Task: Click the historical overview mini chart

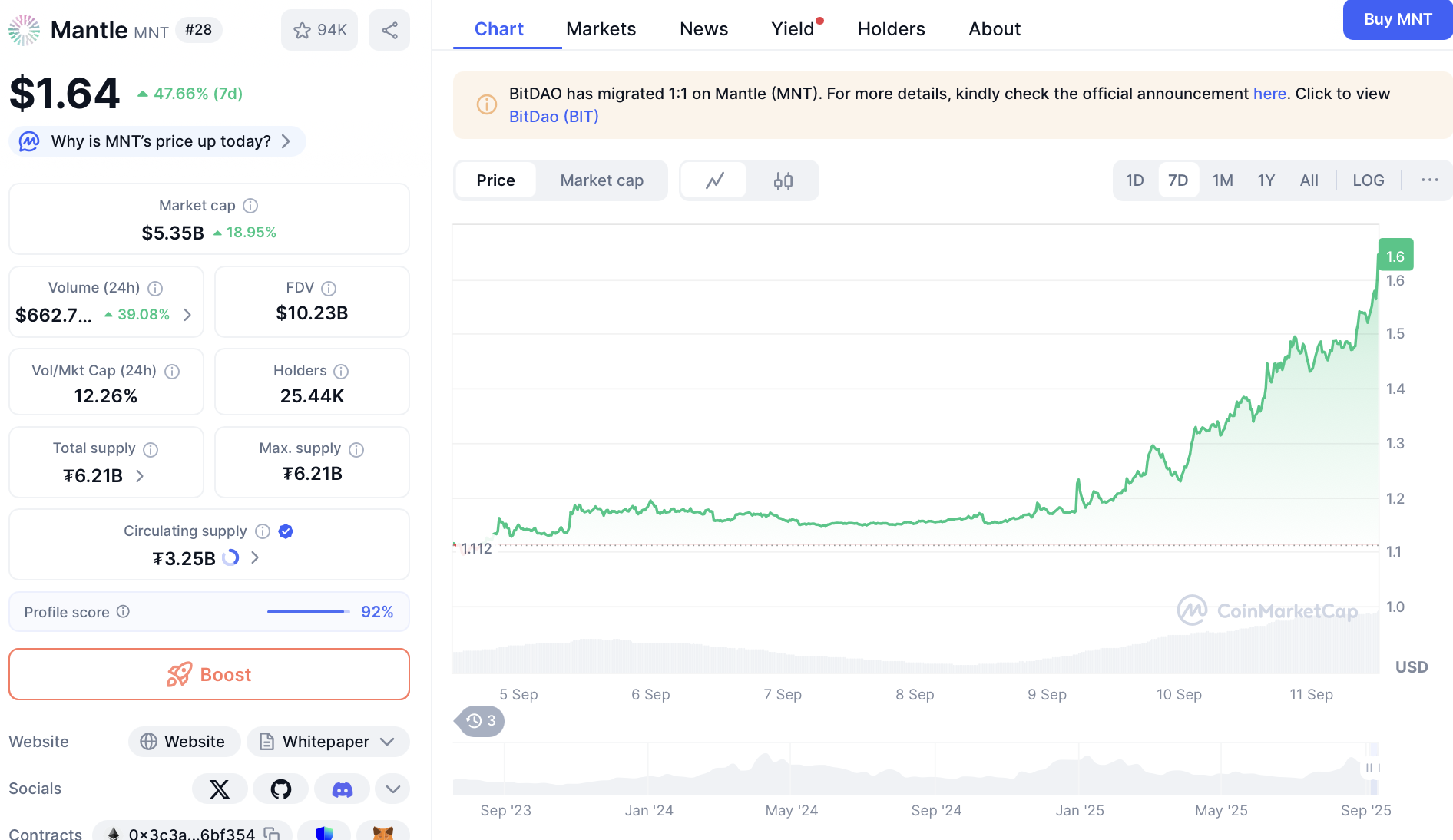Action: tap(914, 769)
